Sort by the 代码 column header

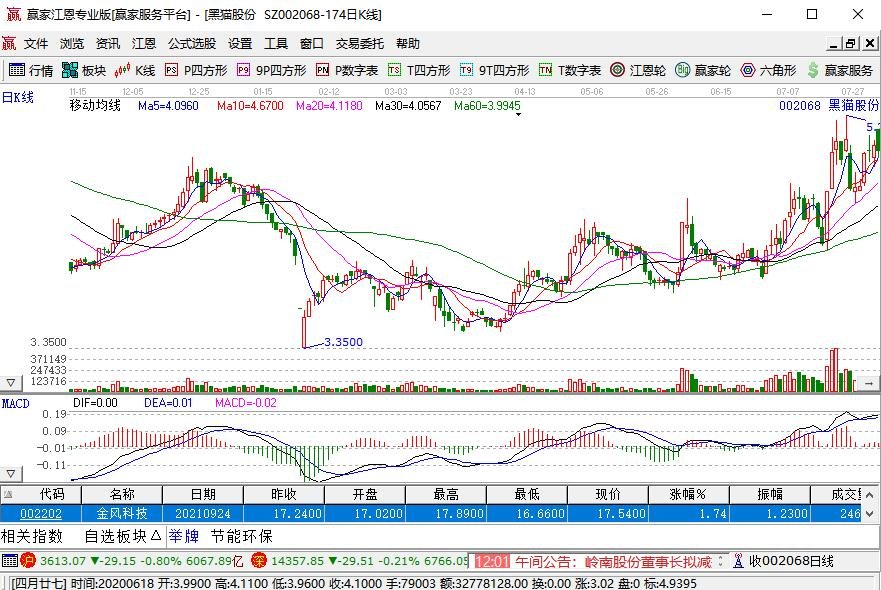click(41, 494)
